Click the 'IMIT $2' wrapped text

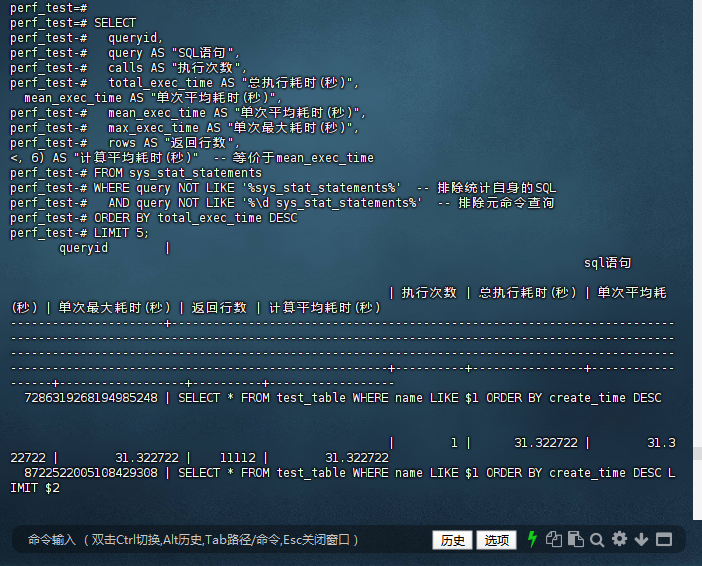tap(35, 488)
